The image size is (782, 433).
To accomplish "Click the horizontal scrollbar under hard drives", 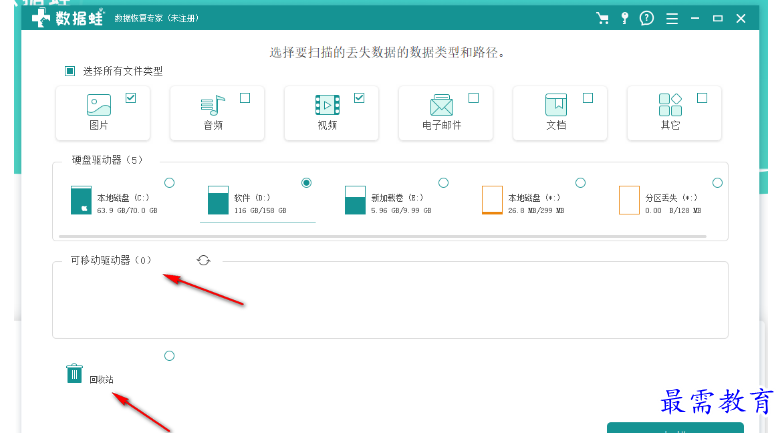I will (x=382, y=236).
